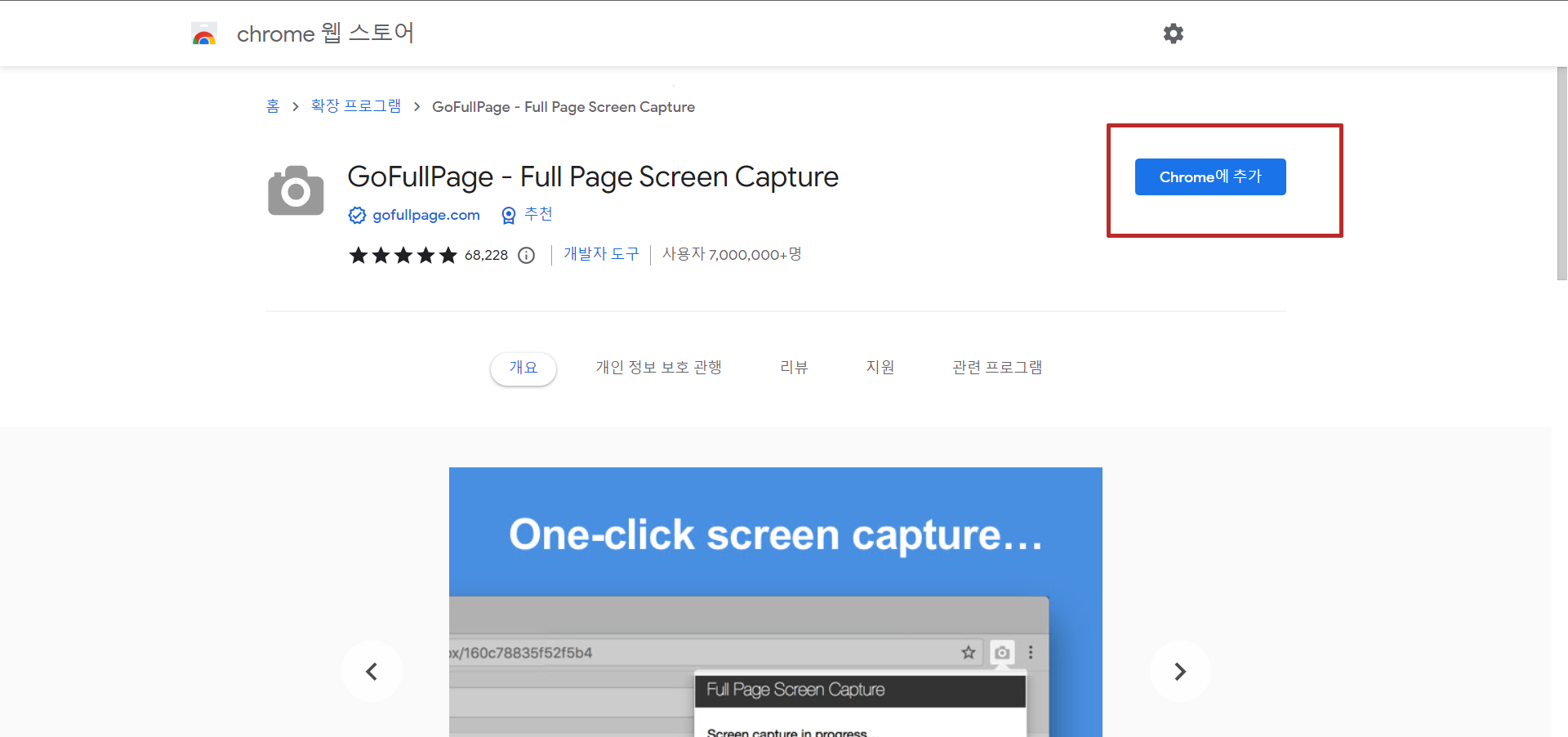Click the camera extension icon in screenshot preview
Viewport: 1568px width, 737px height.
pyautogui.click(x=1001, y=653)
